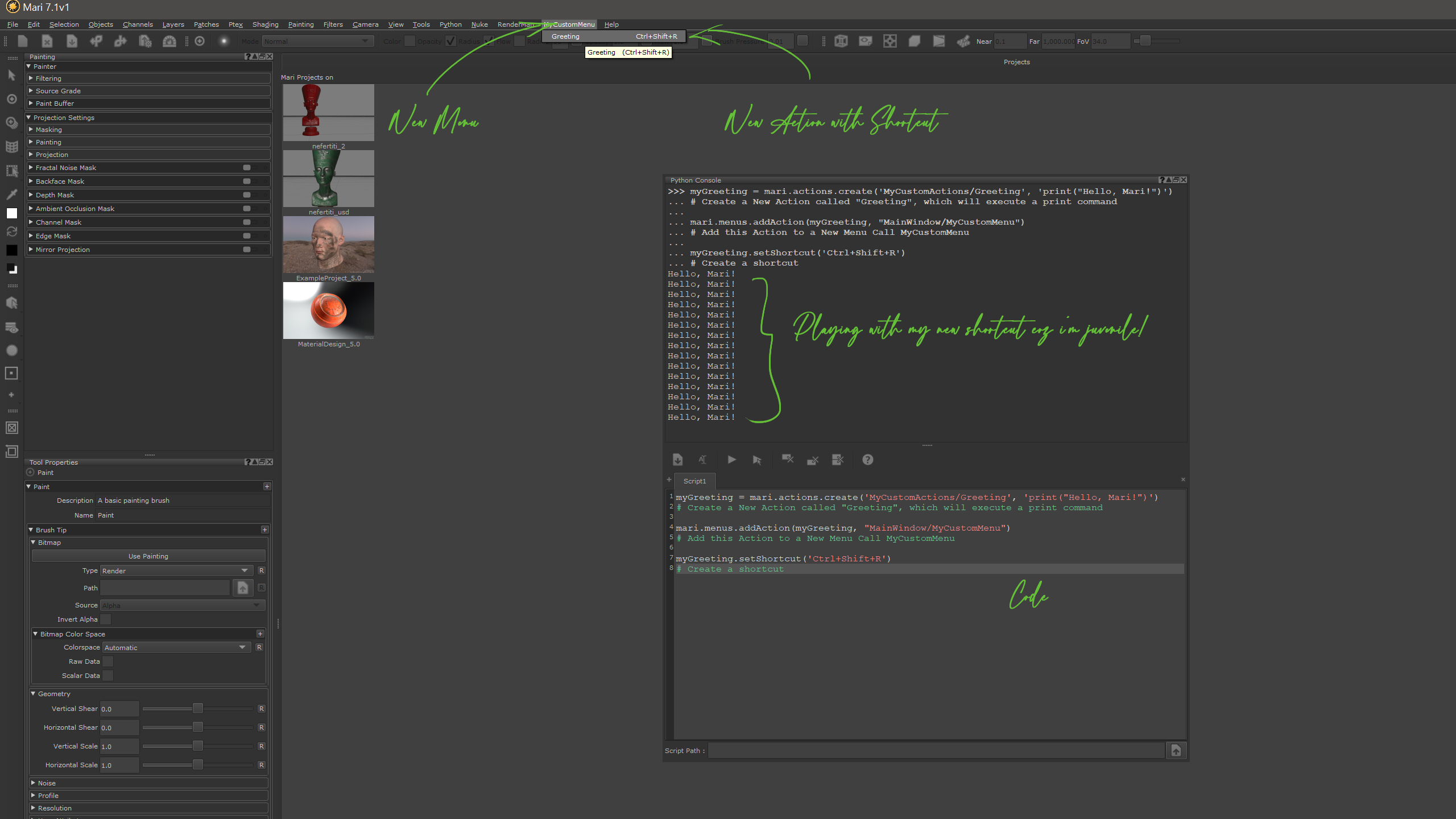Click the new project icon in toolbar
1456x819 pixels.
[23, 41]
